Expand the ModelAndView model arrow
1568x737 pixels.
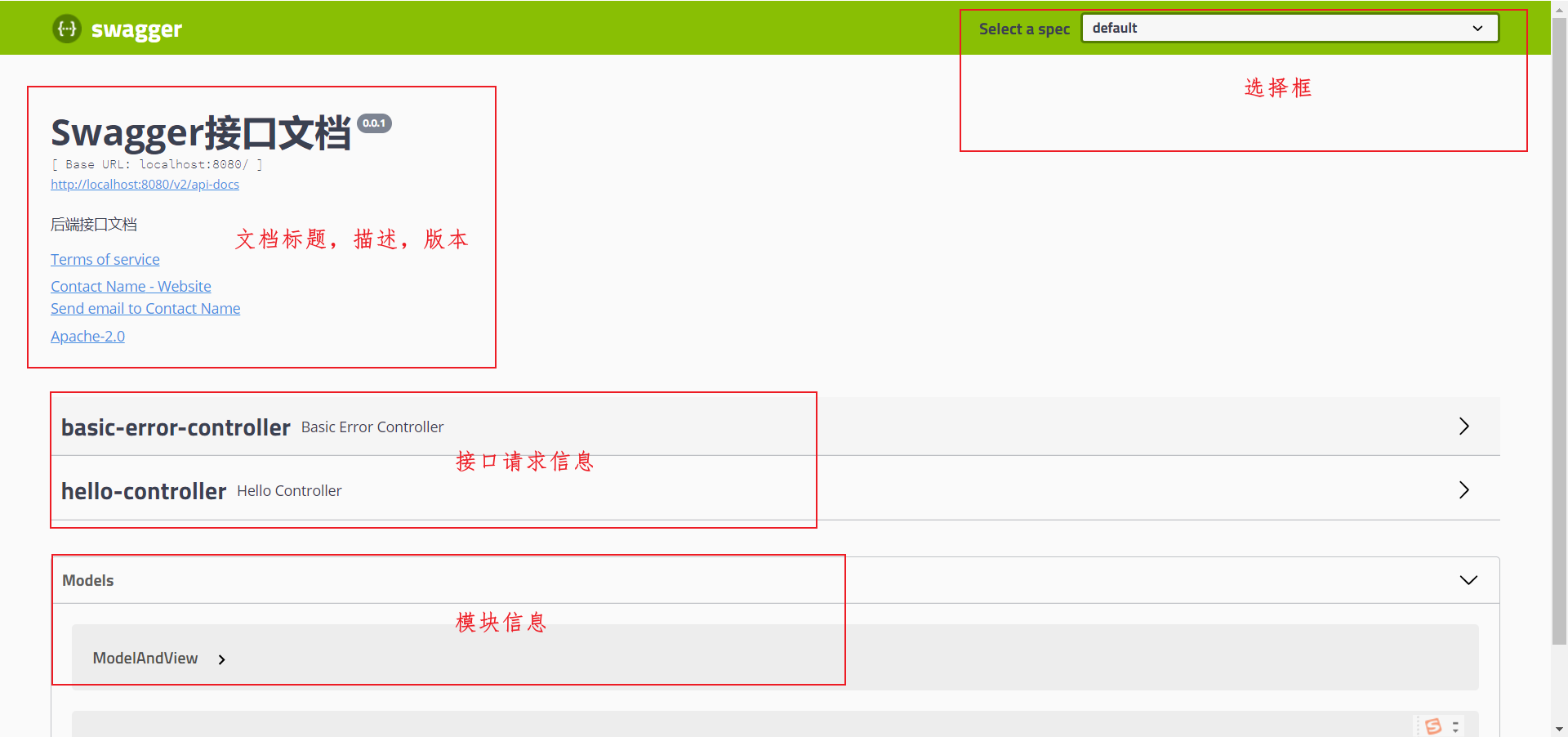click(x=221, y=659)
